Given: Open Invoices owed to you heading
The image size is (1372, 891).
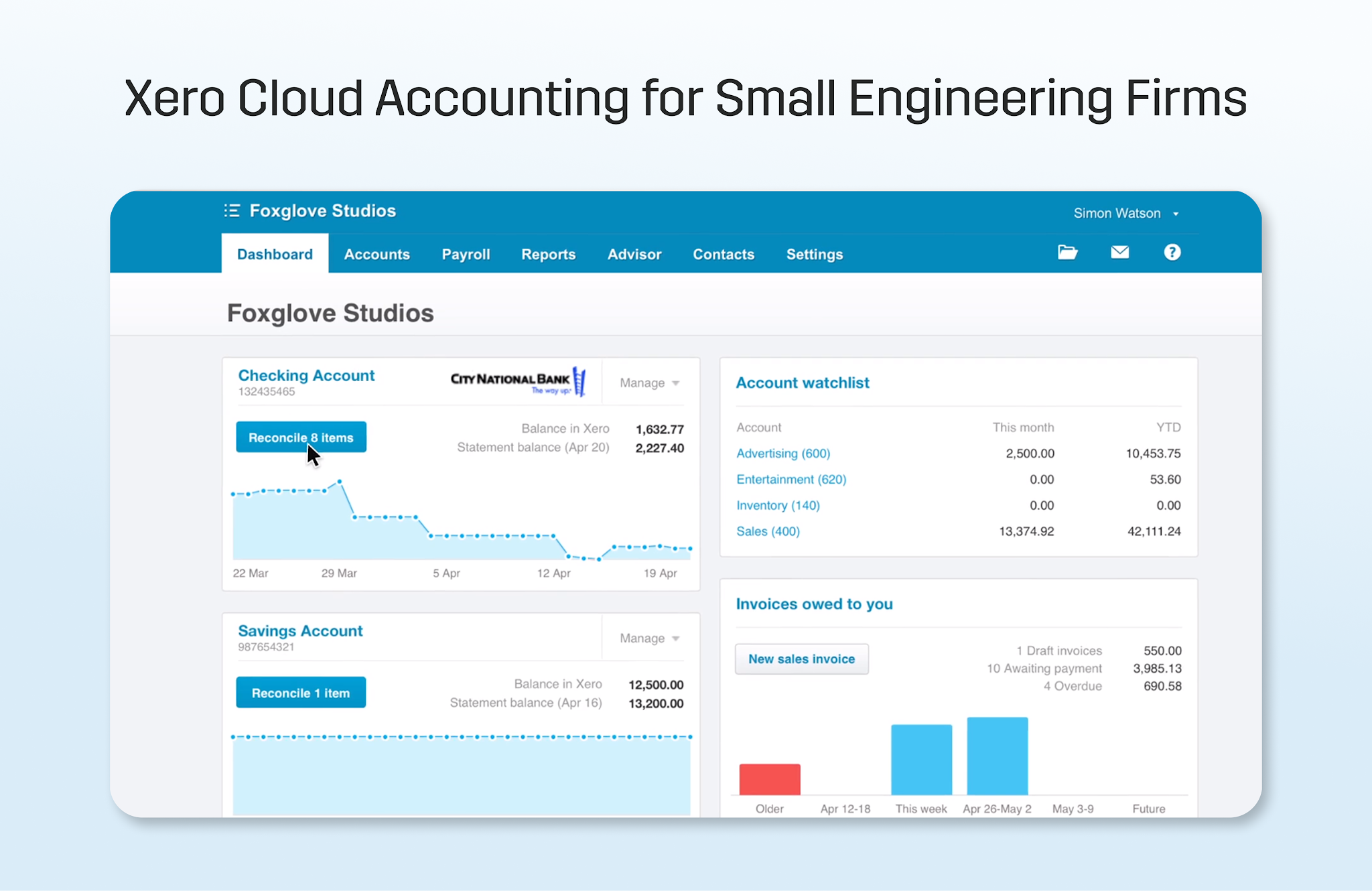Looking at the screenshot, I should (x=814, y=604).
